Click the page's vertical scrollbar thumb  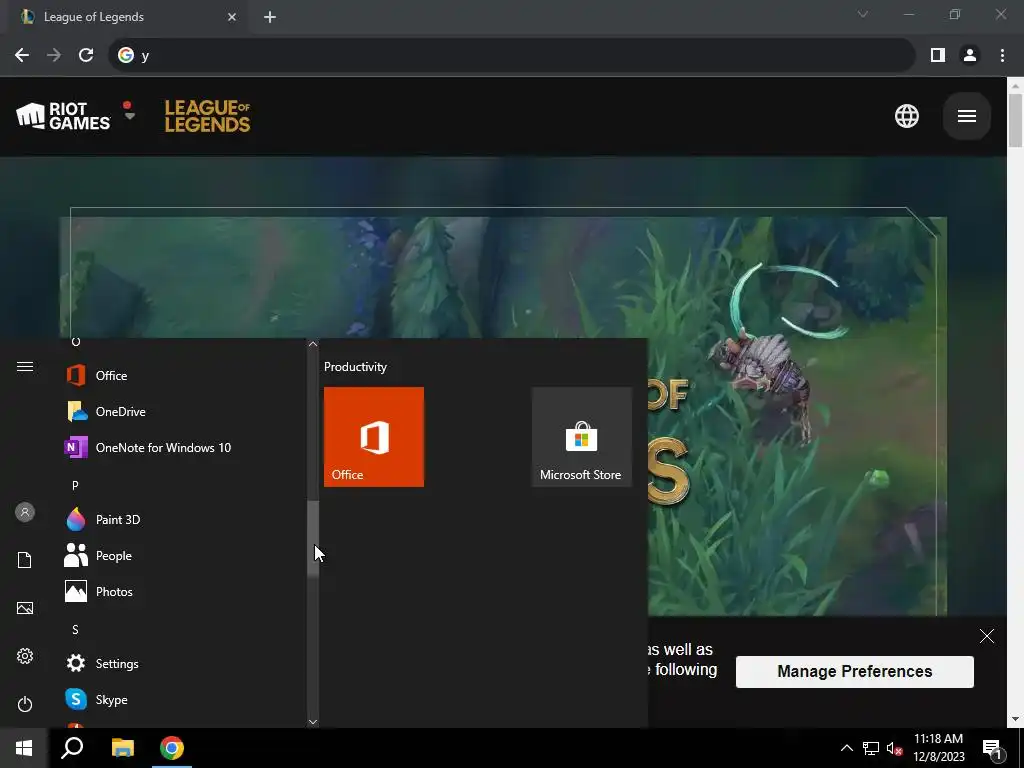[1016, 120]
